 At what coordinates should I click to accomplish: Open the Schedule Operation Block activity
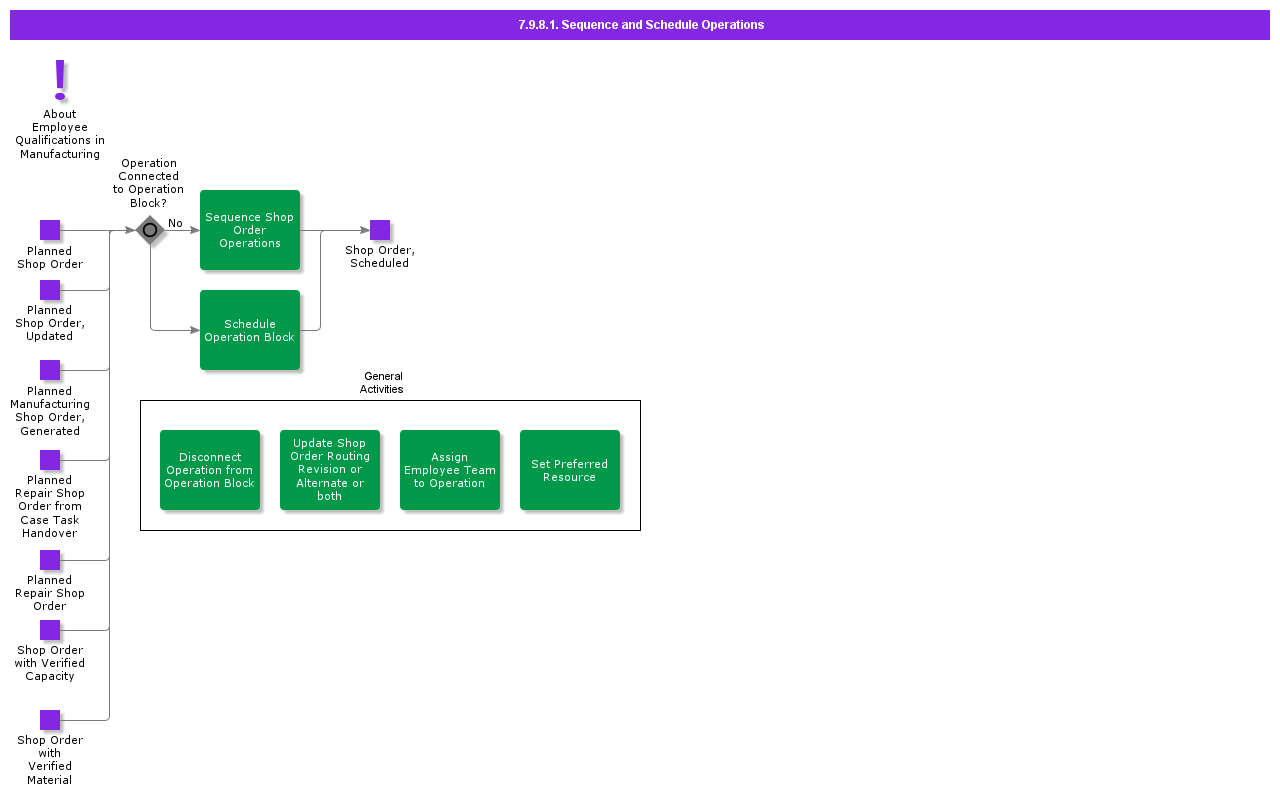250,330
